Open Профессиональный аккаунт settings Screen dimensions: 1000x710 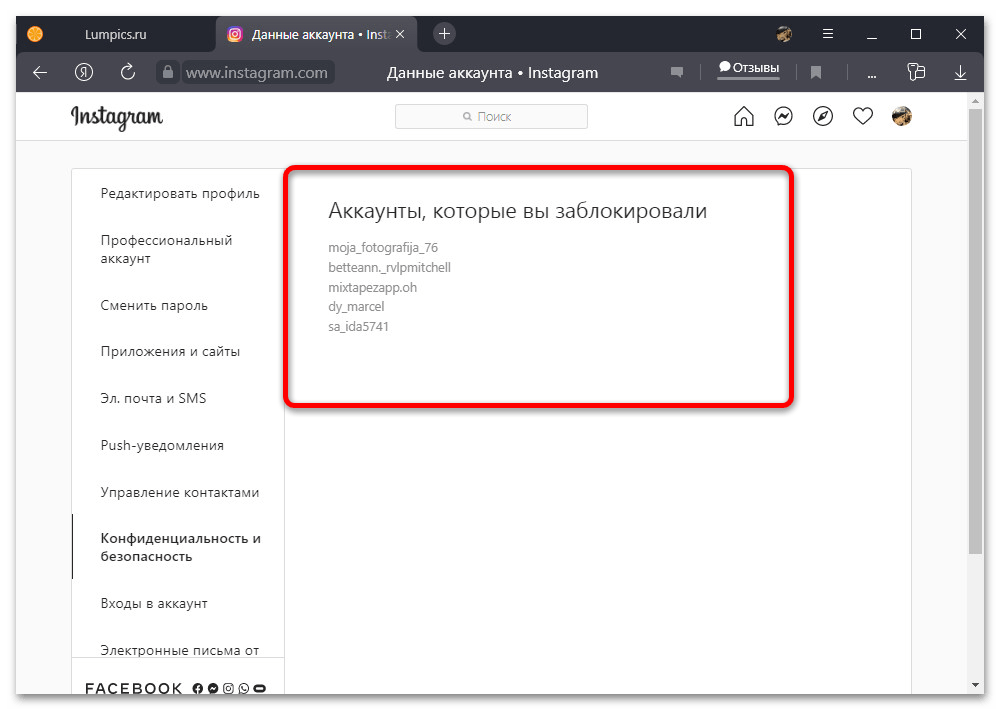tap(166, 249)
